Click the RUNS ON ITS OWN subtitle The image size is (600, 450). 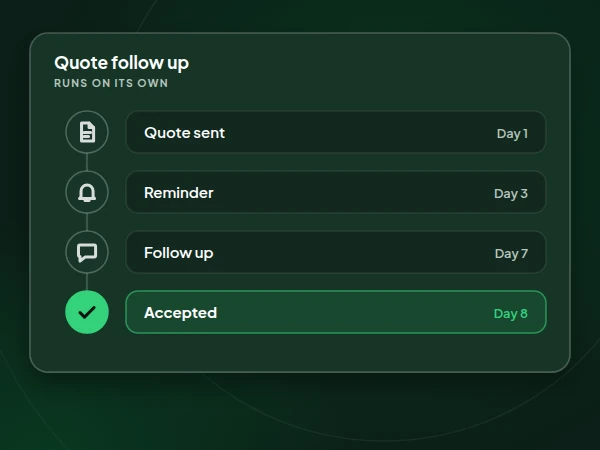point(111,83)
